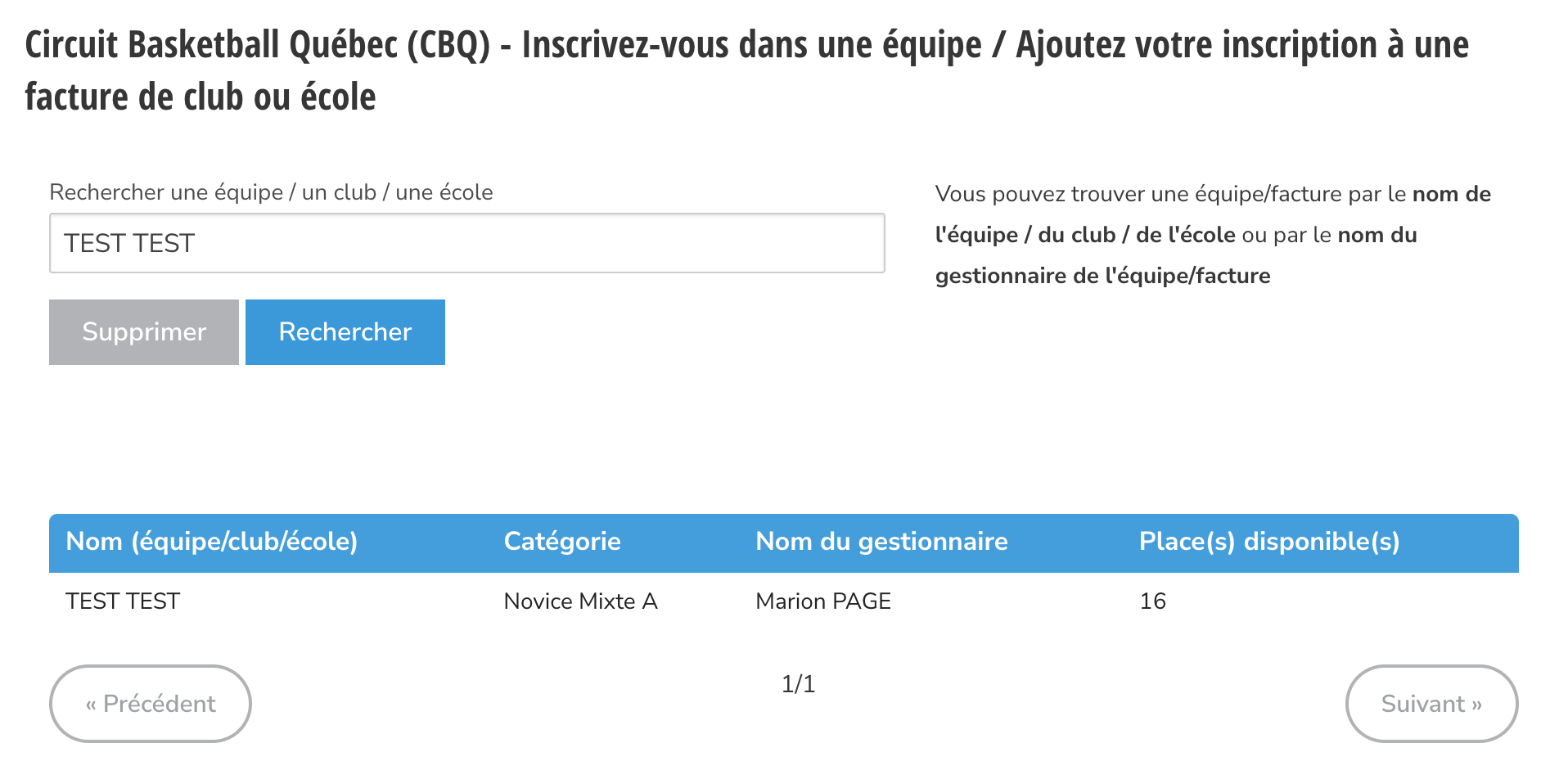Click the Place(s) disponible(s) column header

1268,542
